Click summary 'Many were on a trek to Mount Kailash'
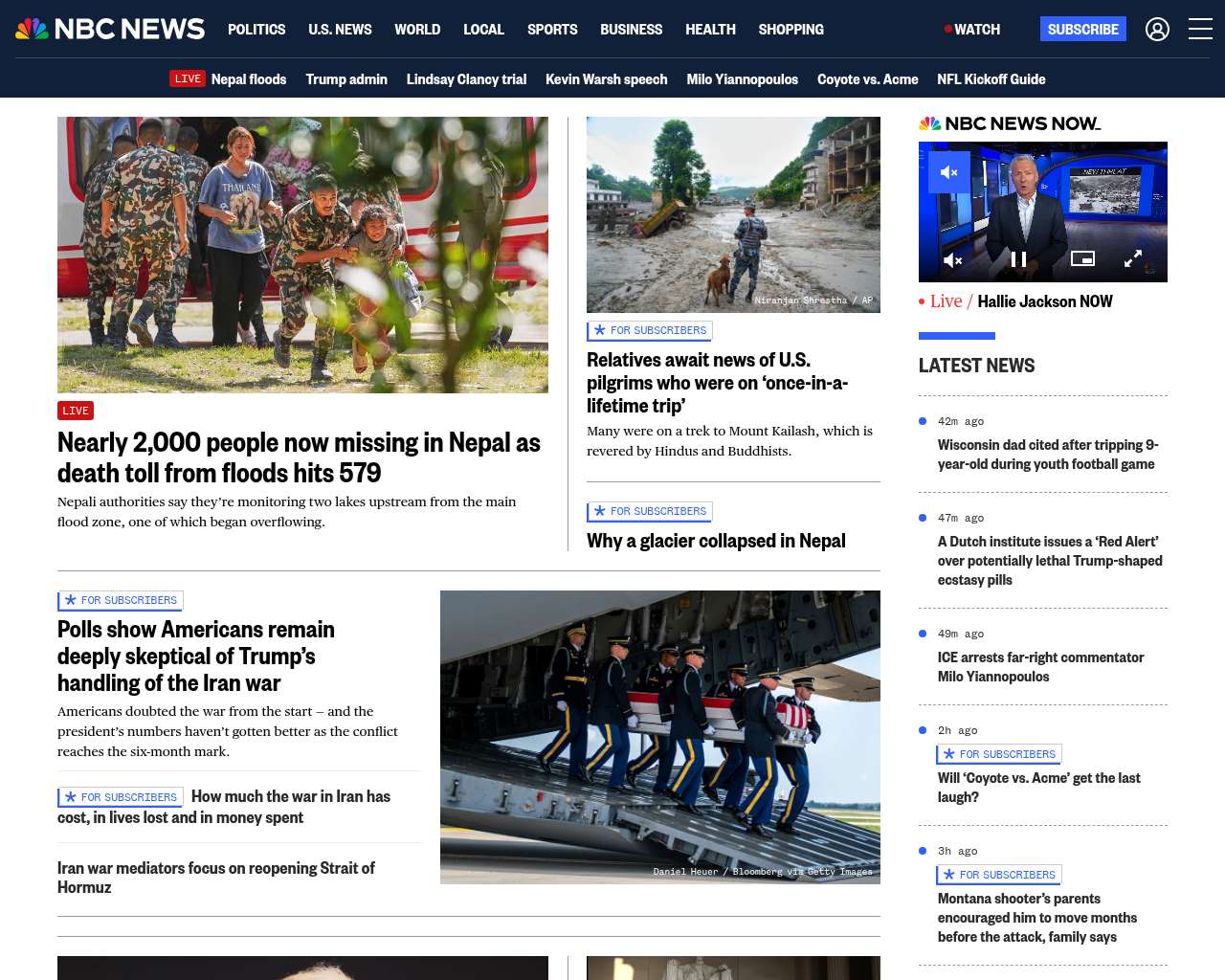Viewport: 1225px width, 980px height. tap(729, 441)
